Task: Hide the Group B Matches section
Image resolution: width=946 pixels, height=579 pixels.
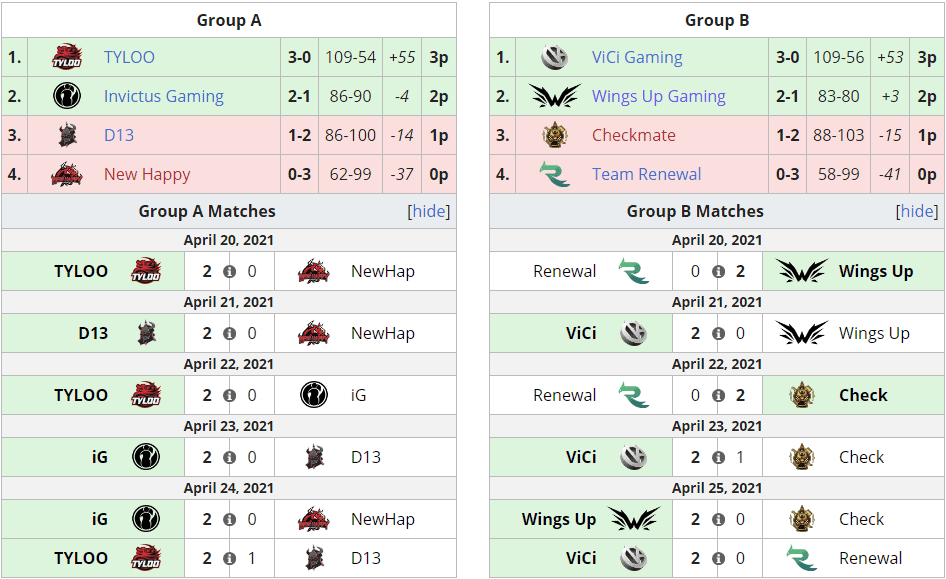Action: tap(917, 211)
